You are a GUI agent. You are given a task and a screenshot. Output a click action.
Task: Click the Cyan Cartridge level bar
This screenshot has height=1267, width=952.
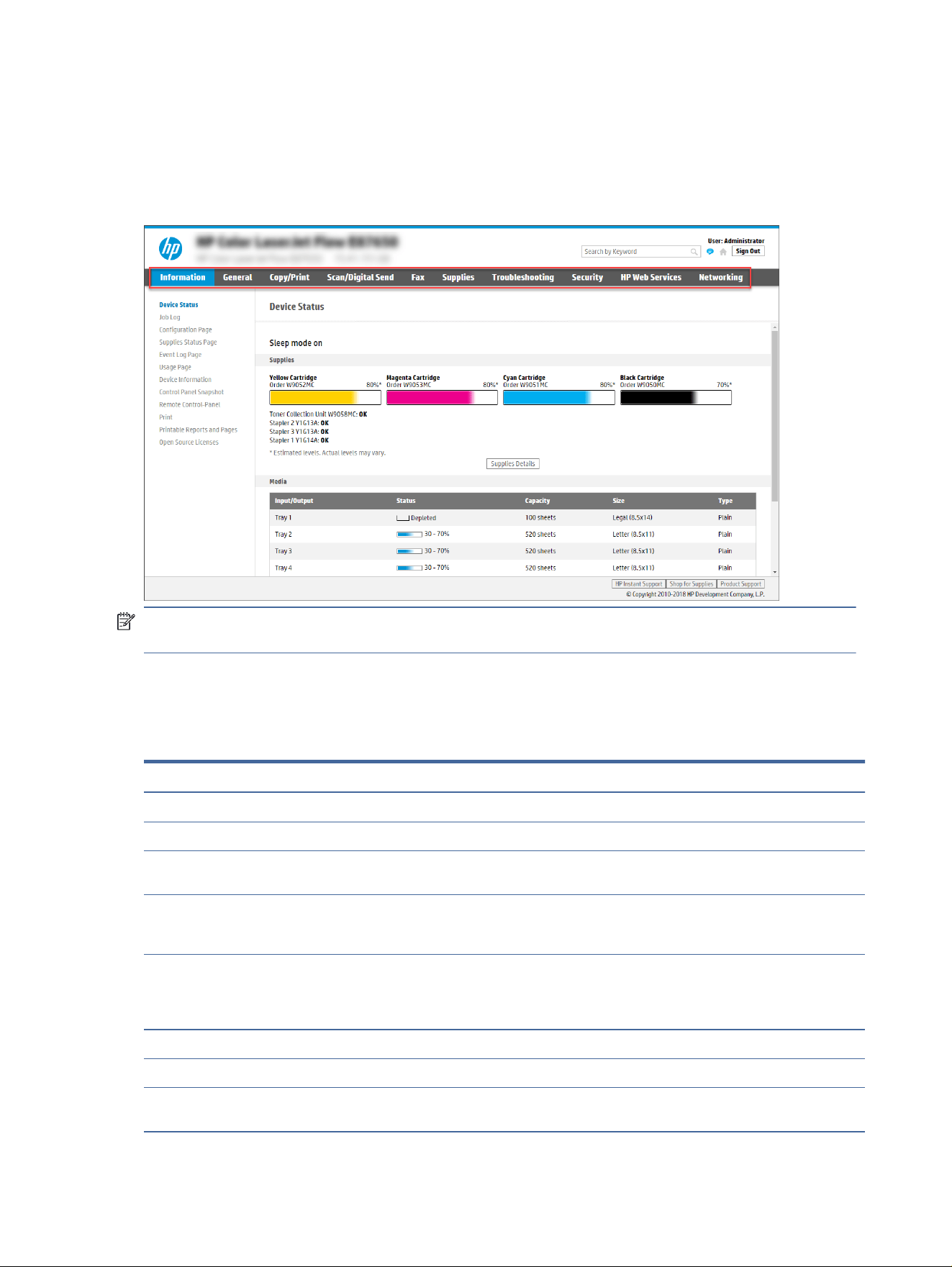point(559,398)
